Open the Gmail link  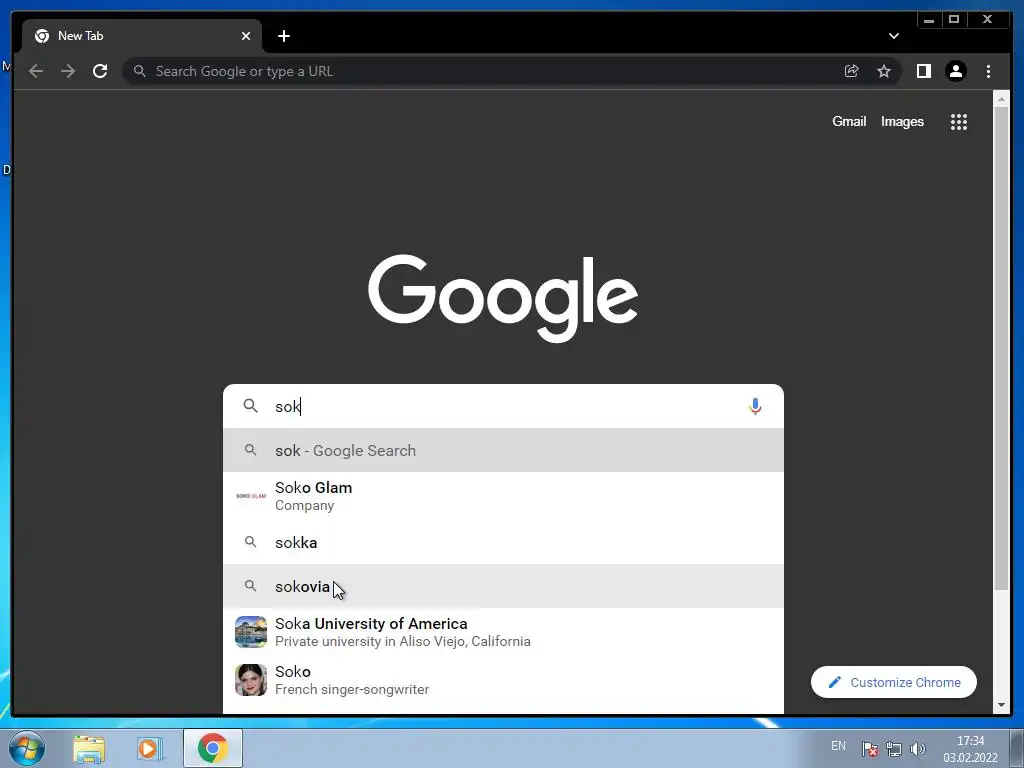click(x=849, y=121)
